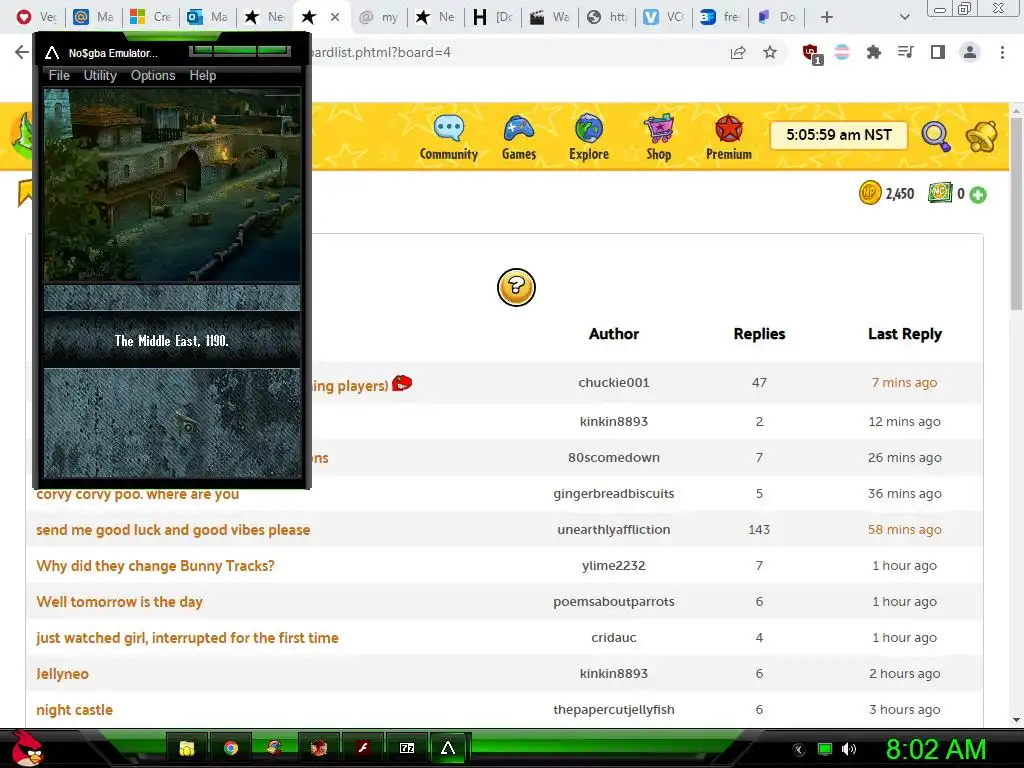
Task: Open the 'Jellyneo' thread
Action: (62, 673)
